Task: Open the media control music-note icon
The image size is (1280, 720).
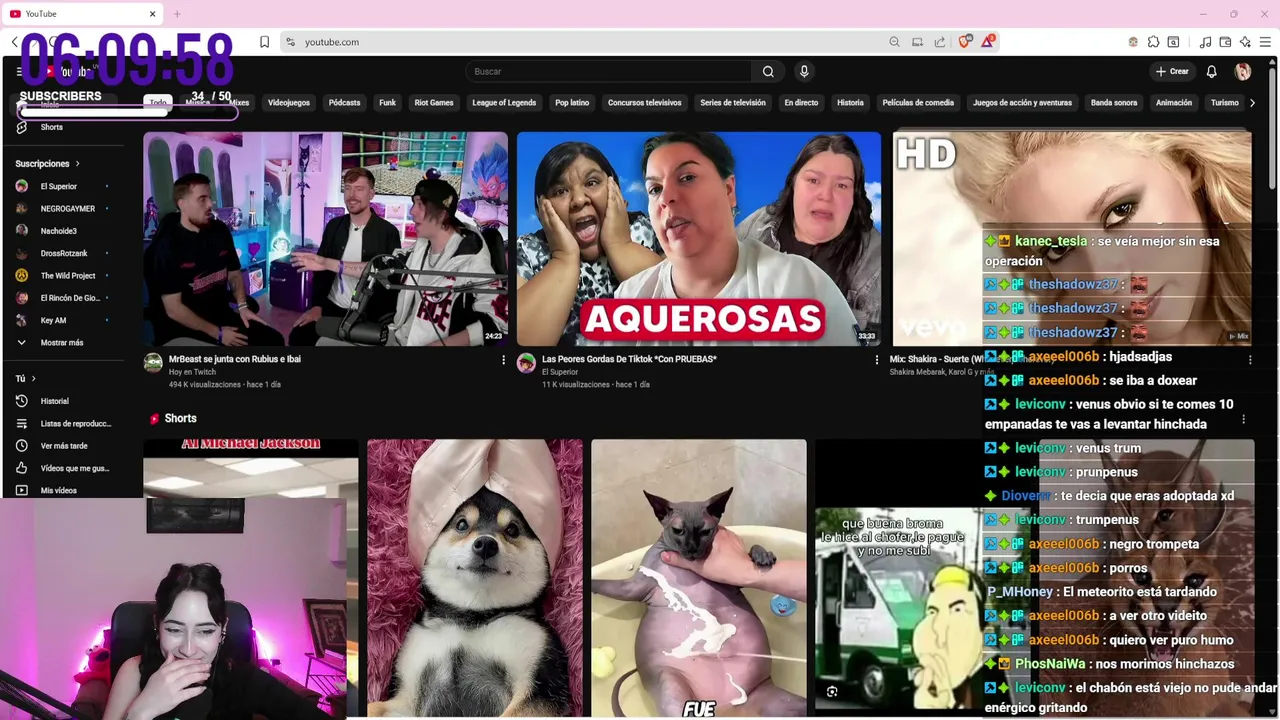Action: point(1205,42)
